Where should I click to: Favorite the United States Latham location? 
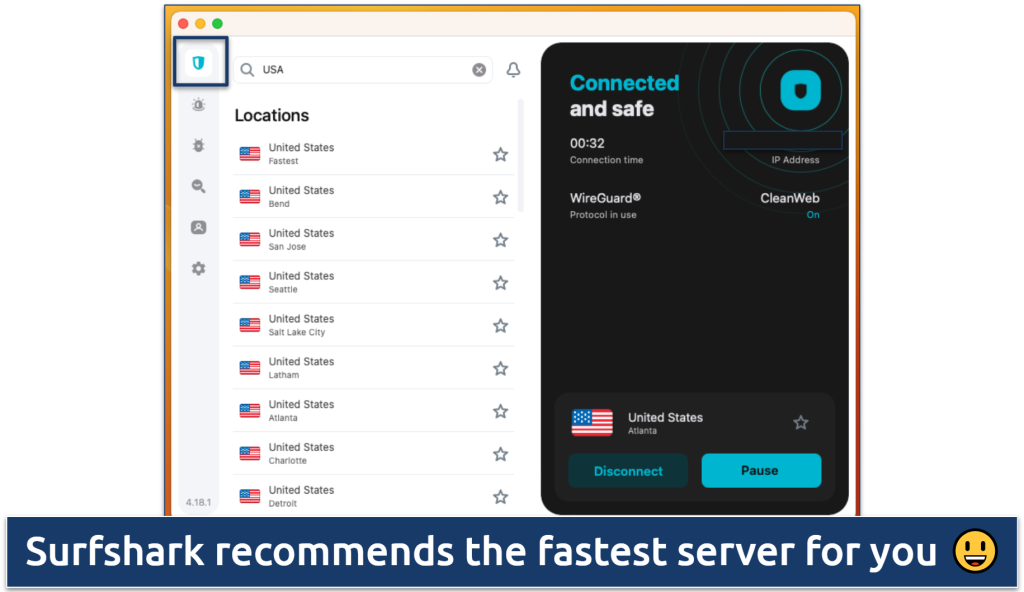click(x=500, y=368)
